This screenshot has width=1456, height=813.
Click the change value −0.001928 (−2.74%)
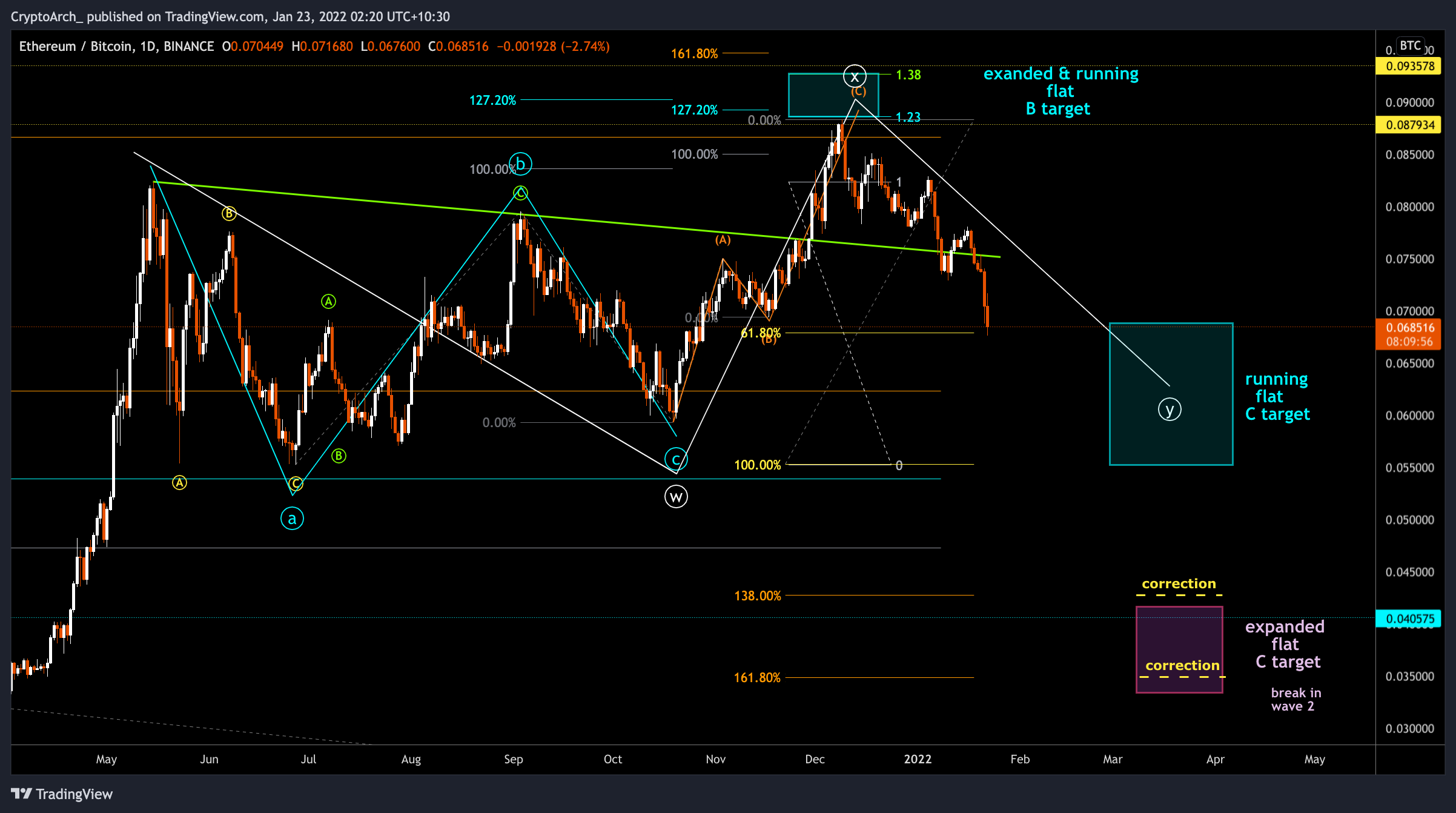553,47
